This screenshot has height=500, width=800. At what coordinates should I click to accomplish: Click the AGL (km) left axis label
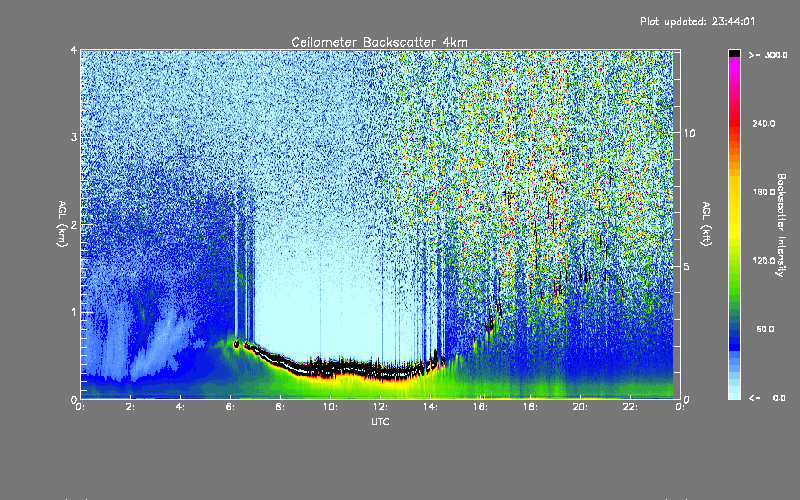(62, 224)
